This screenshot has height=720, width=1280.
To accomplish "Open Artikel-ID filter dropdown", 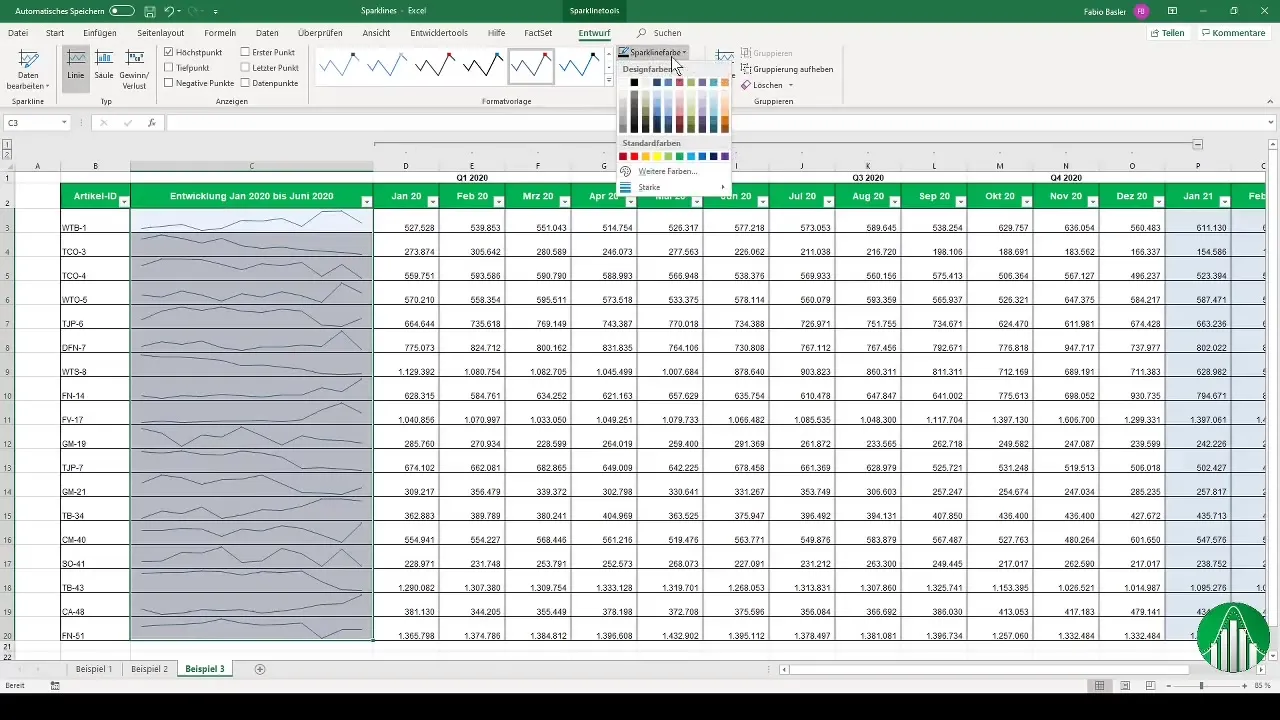I will [x=122, y=201].
